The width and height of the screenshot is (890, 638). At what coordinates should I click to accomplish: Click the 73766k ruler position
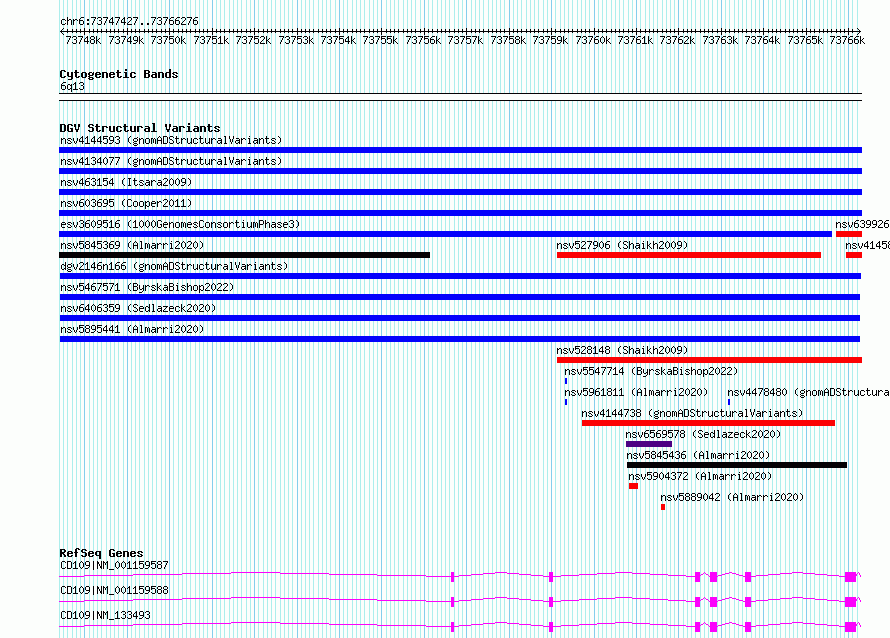click(847, 40)
